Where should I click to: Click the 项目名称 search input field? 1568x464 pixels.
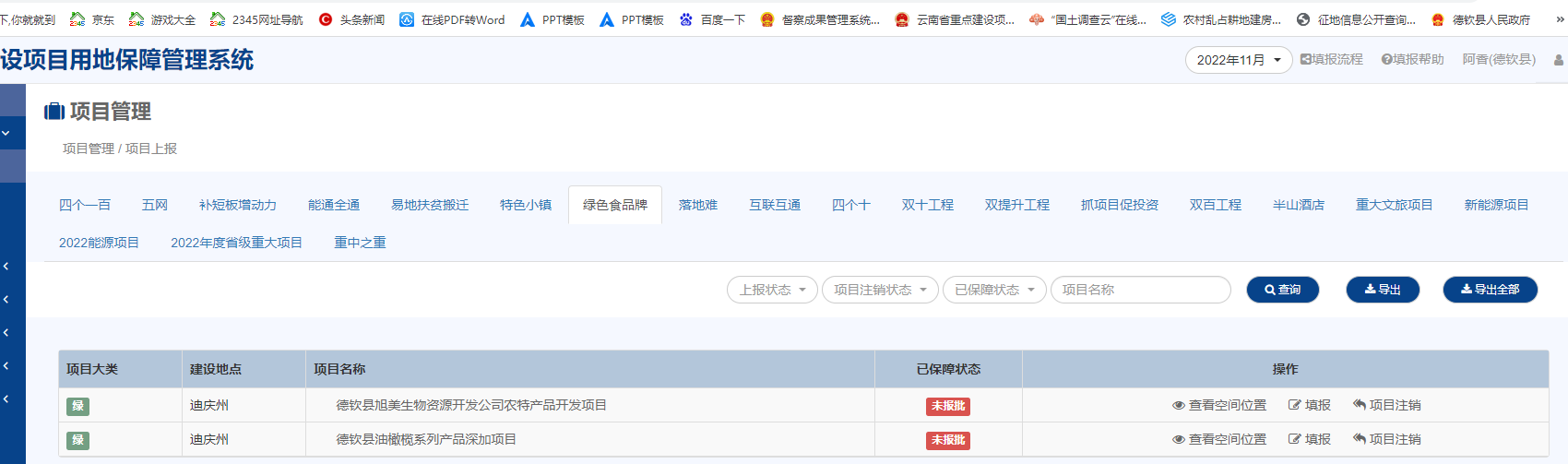click(1140, 290)
